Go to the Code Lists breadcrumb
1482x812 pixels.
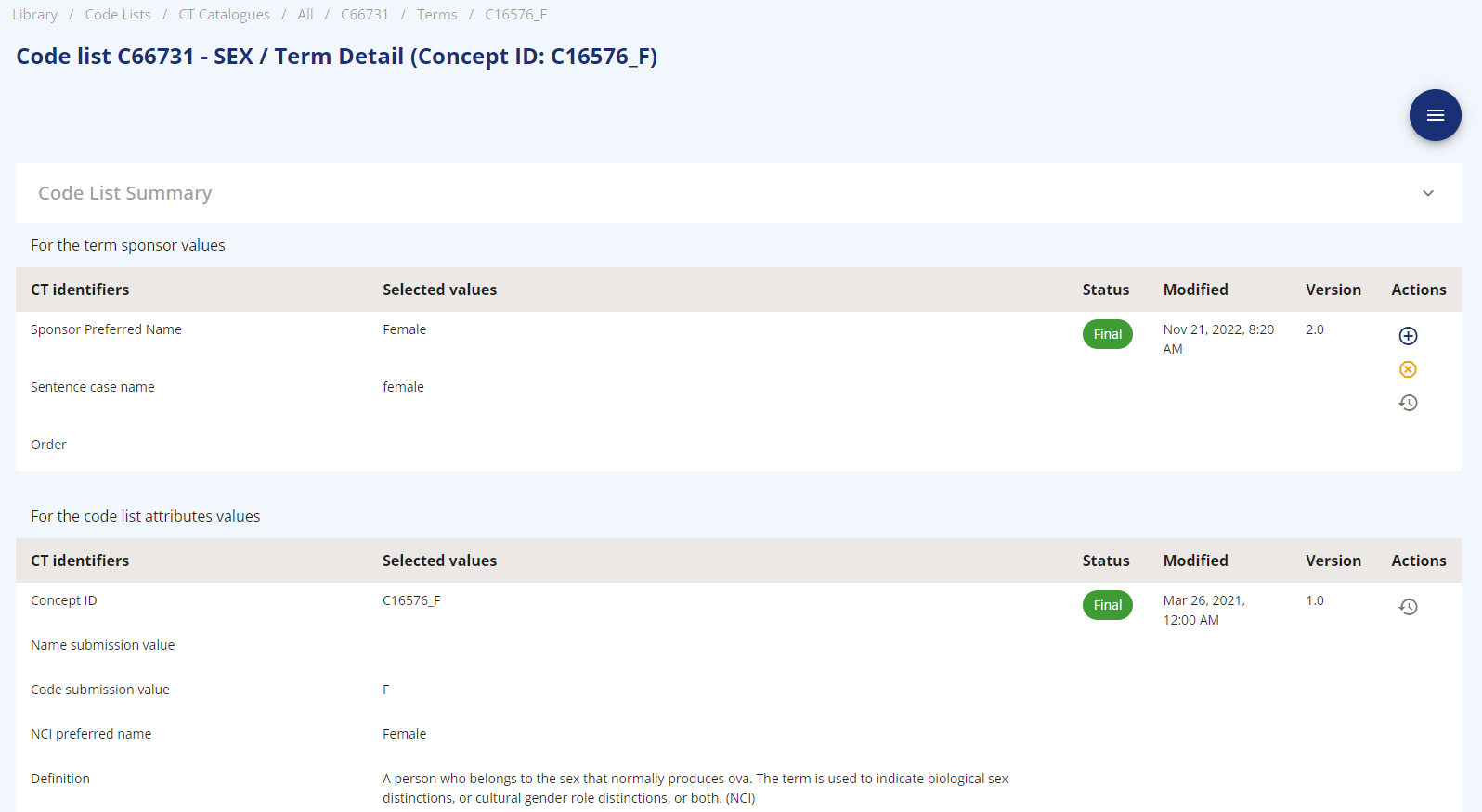(118, 15)
